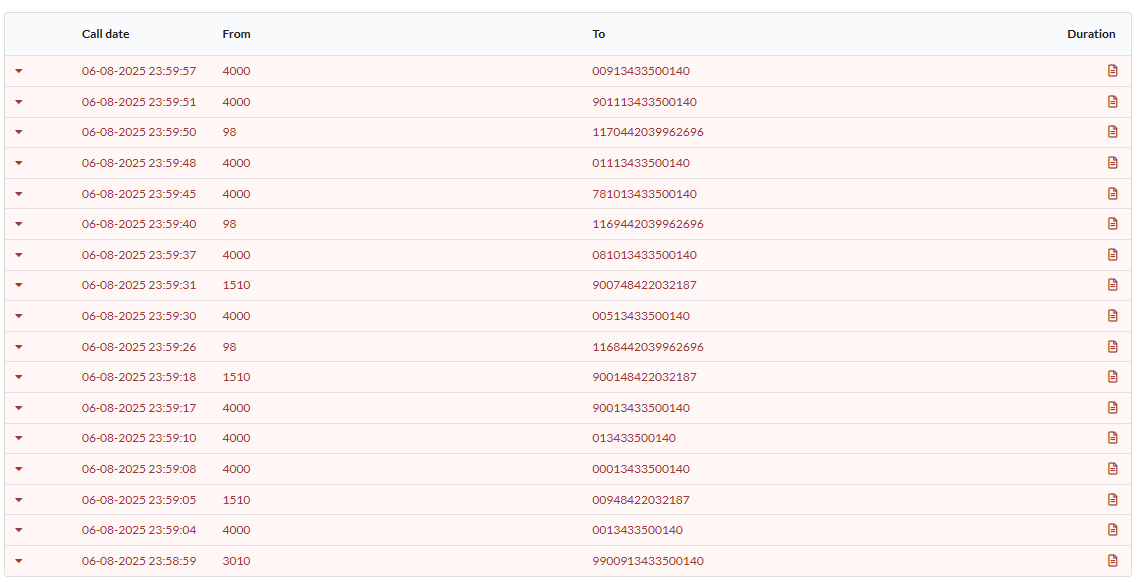Expand row arrow for 23:59:48 call
Viewport: 1141px width, 582px height.
(x=19, y=163)
